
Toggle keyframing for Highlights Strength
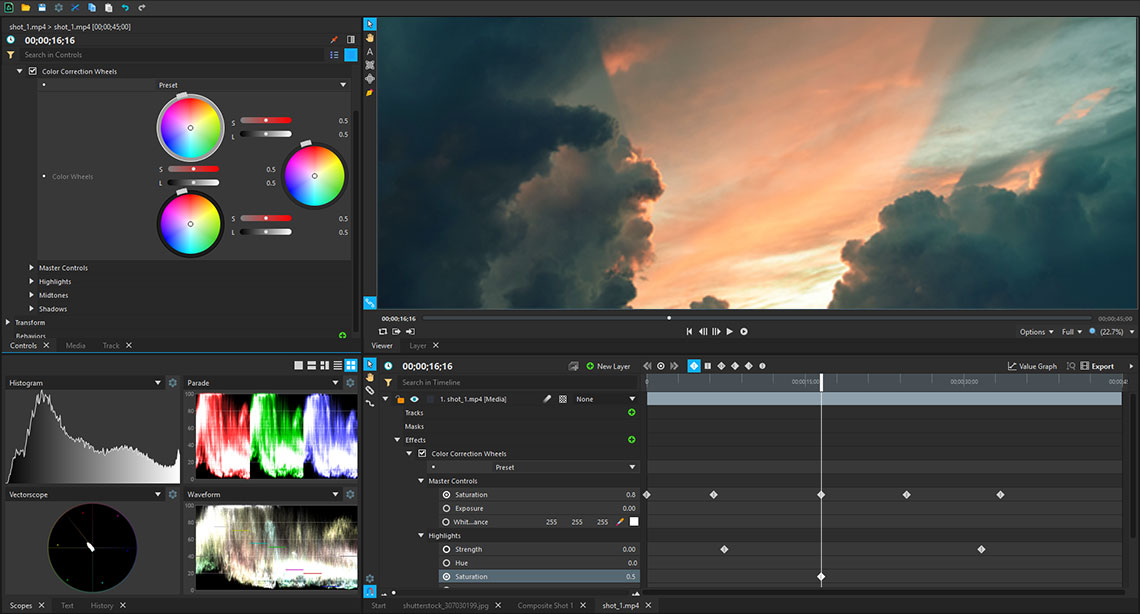click(446, 549)
